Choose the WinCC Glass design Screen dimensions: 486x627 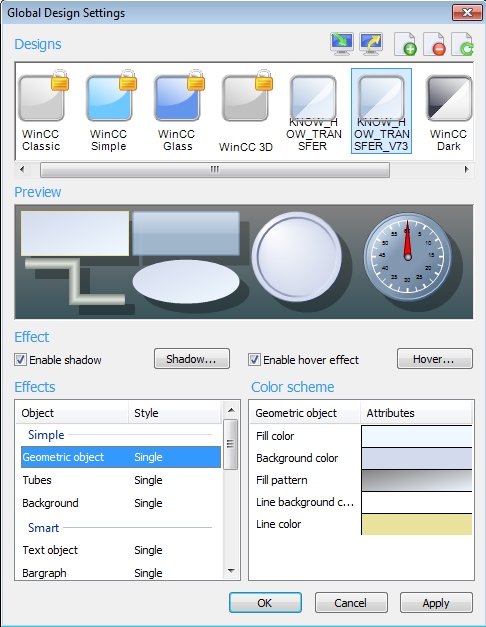pyautogui.click(x=177, y=110)
